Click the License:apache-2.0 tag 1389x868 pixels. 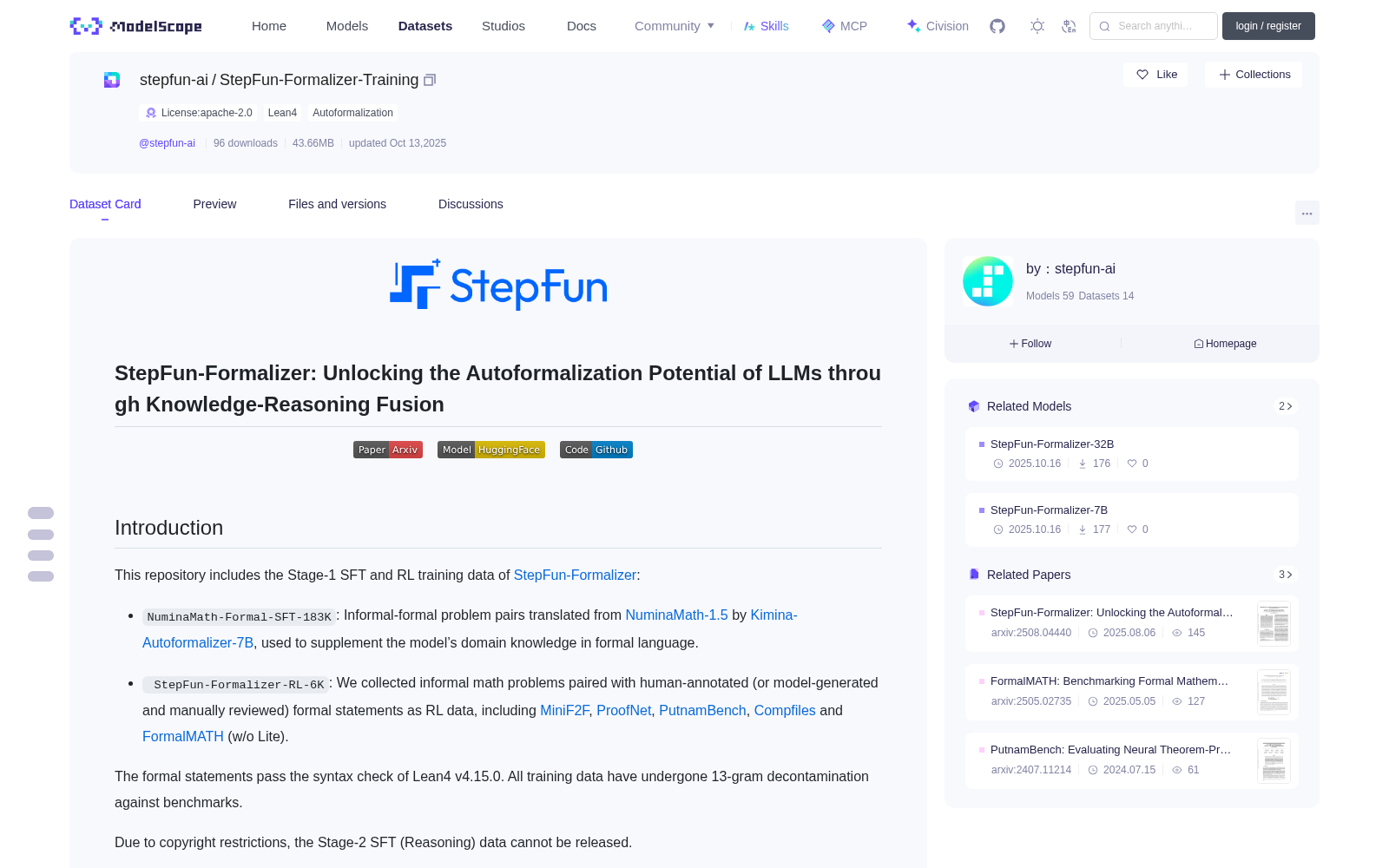pyautogui.click(x=199, y=113)
